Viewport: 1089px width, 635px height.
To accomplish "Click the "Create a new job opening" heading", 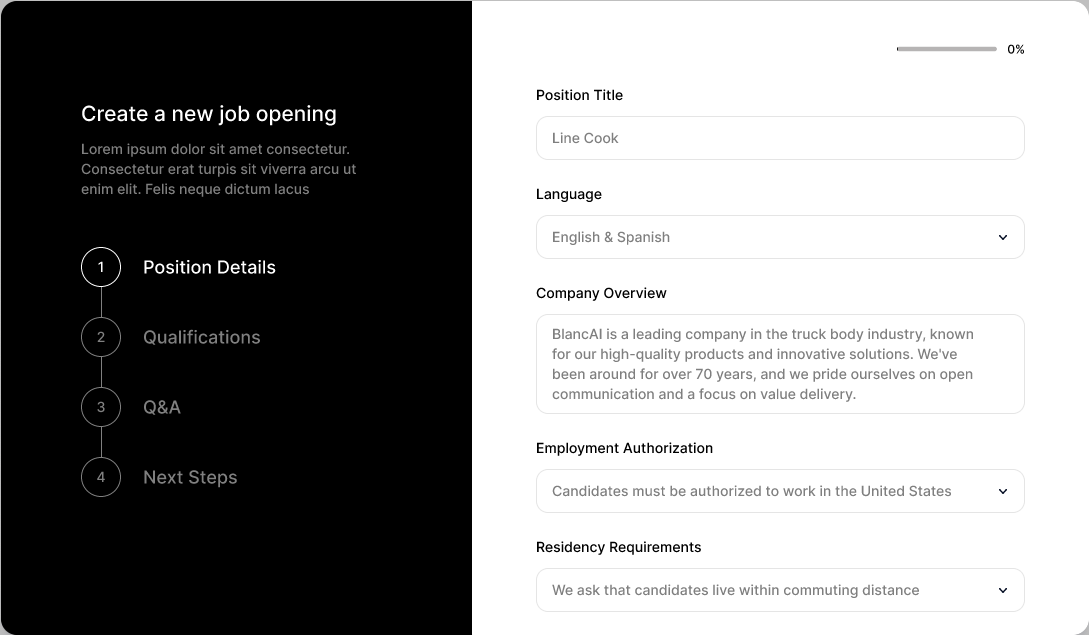I will (209, 114).
